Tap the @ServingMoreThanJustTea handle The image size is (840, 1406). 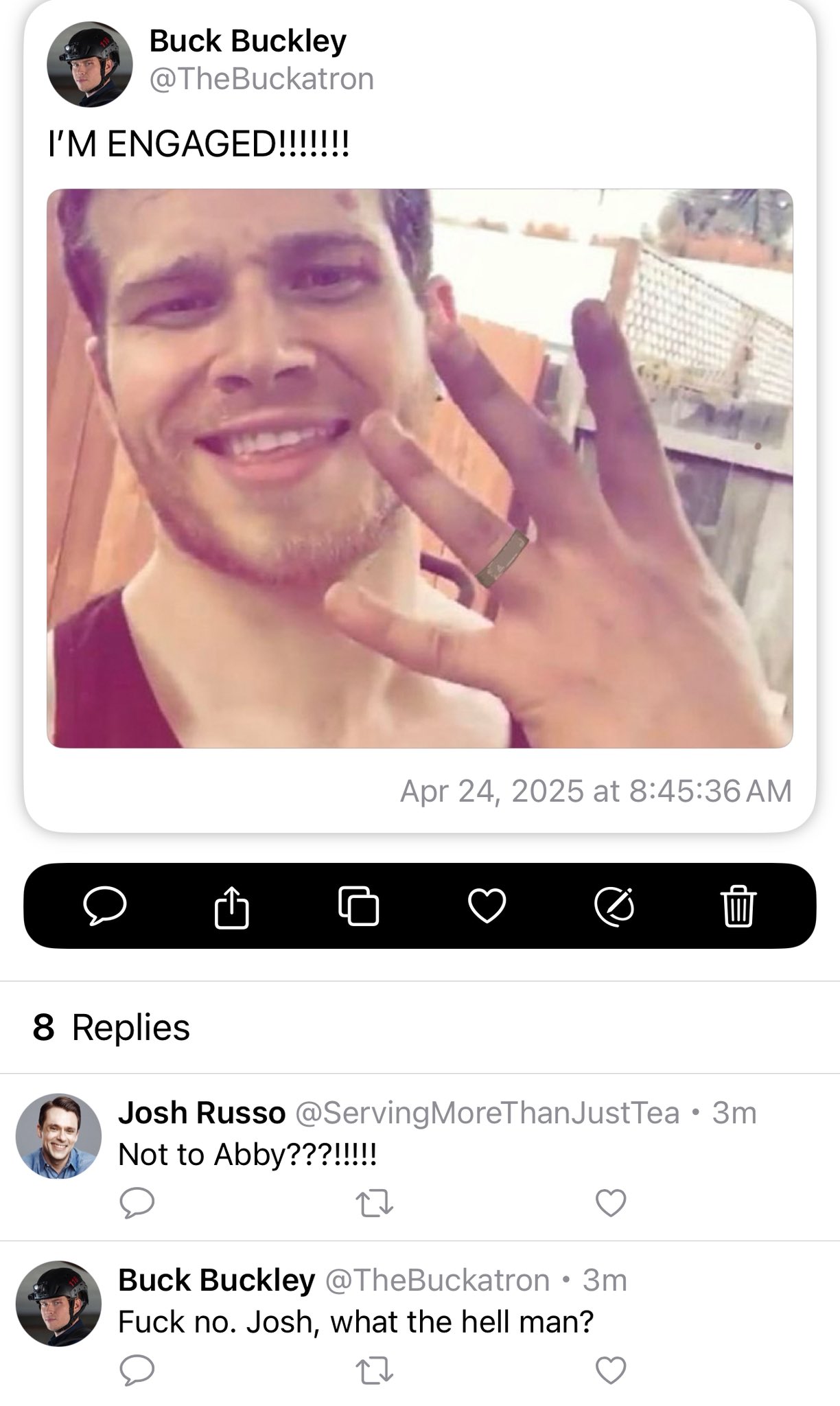click(x=487, y=1113)
